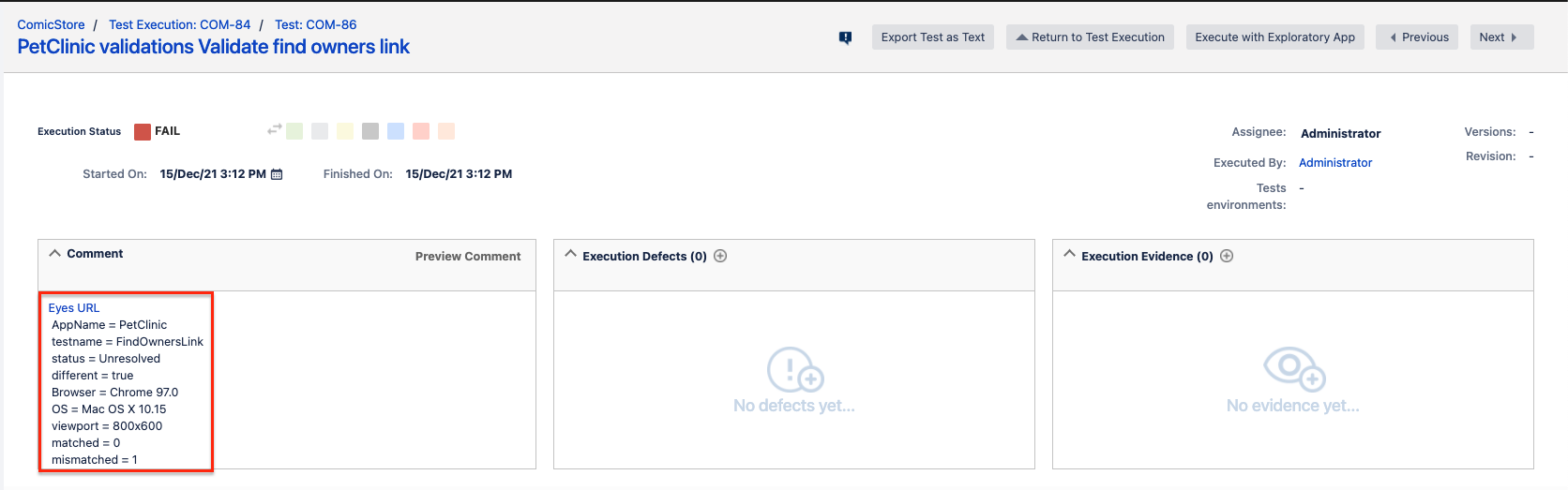Click the FAIL status label
The height and width of the screenshot is (490, 1568).
pos(167,131)
